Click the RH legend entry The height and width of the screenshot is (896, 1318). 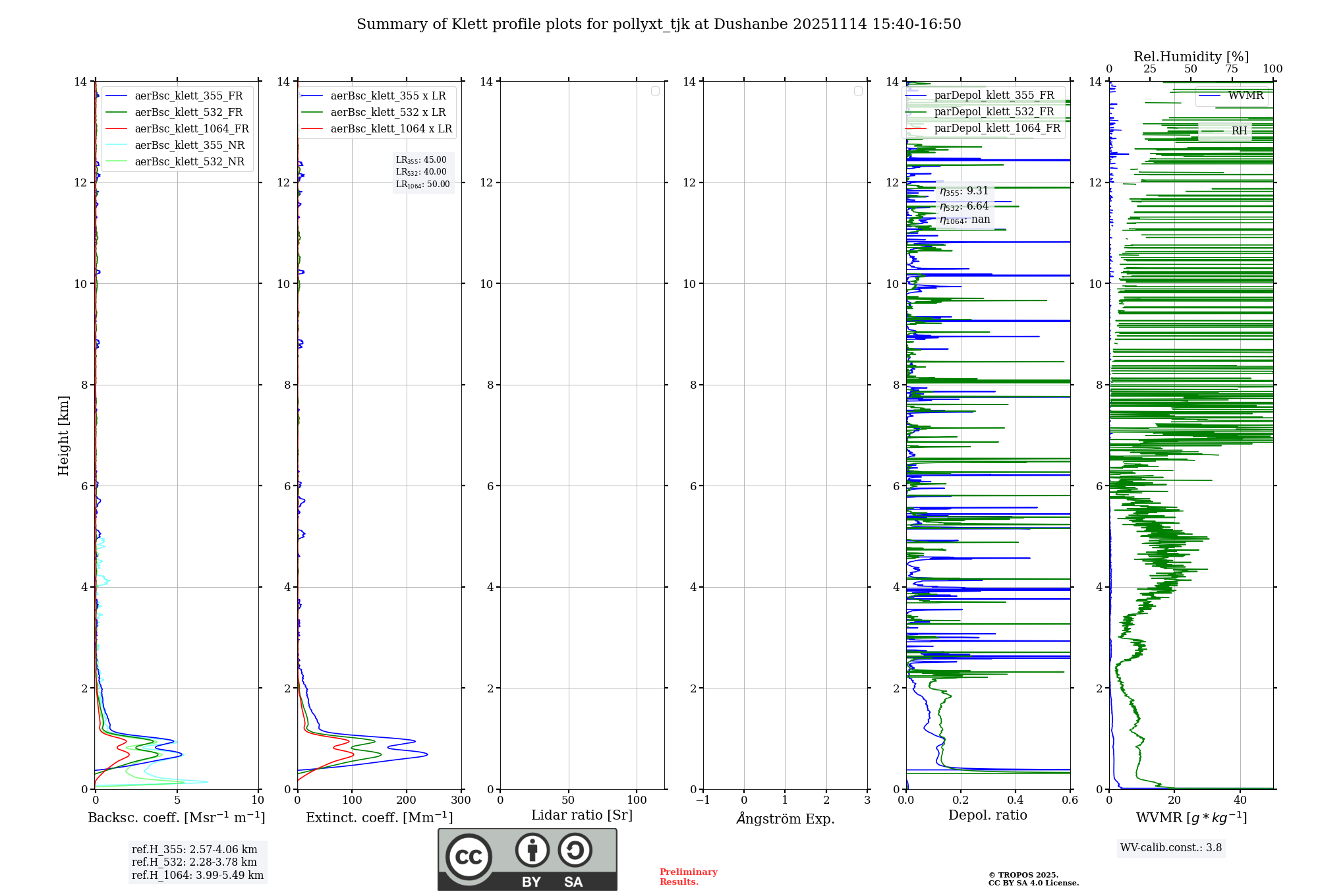pyautogui.click(x=1239, y=131)
